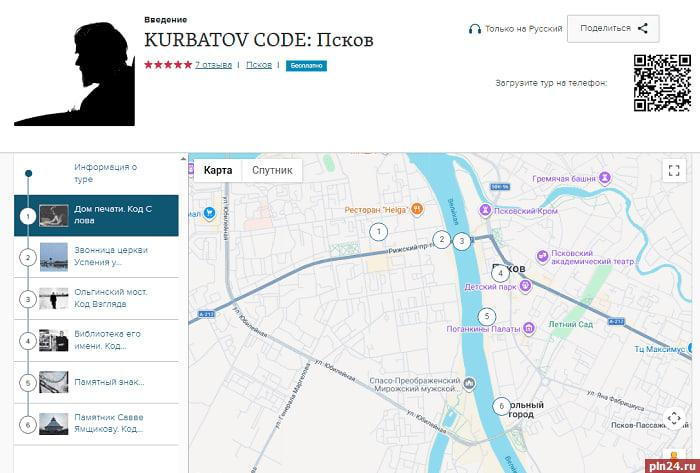
Task: Click the QR code image
Action: click(x=662, y=82)
